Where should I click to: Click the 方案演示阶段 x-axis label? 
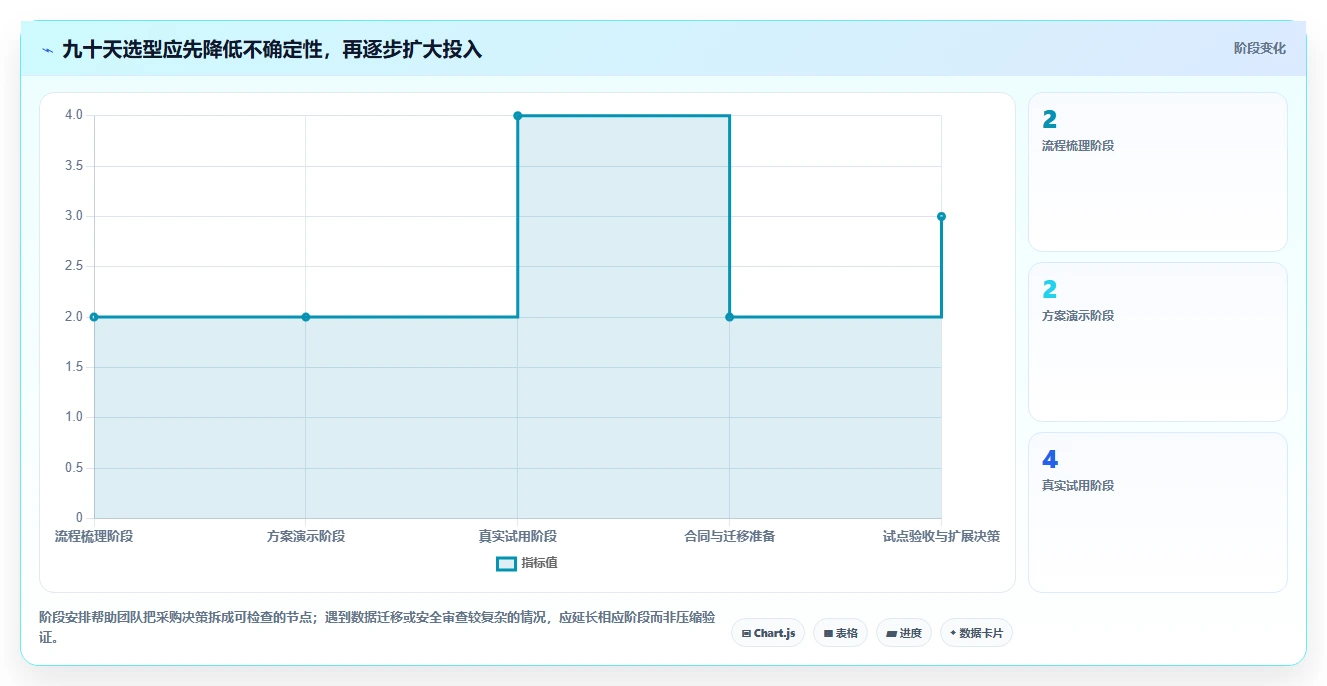306,536
